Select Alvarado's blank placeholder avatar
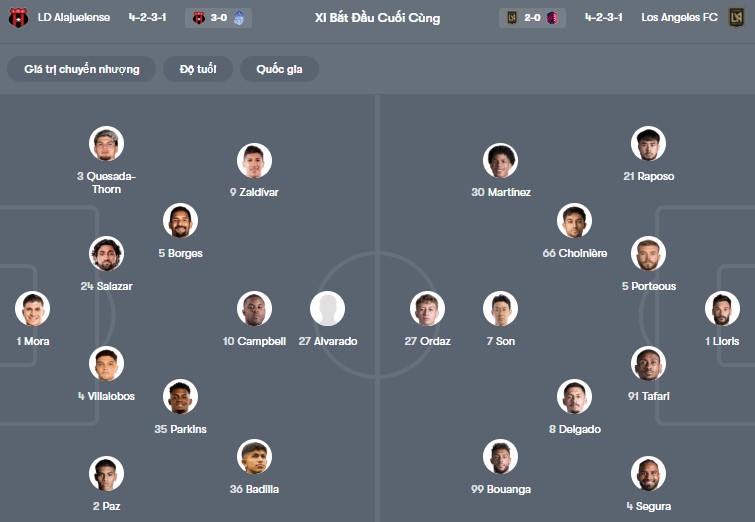This screenshot has width=755, height=522. click(327, 309)
